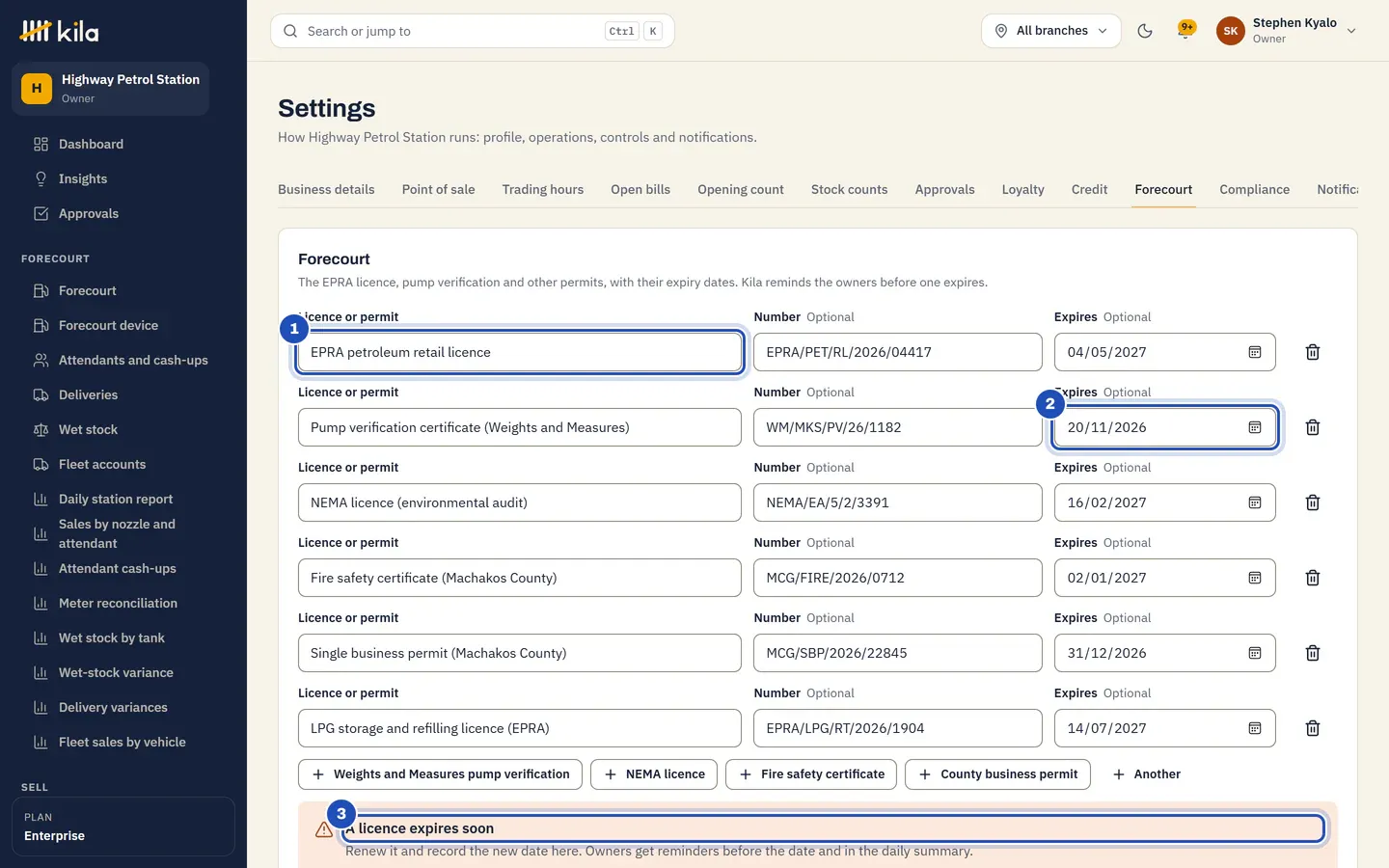Delete the Pump verification certificate row
Viewport: 1389px width, 868px height.
point(1312,427)
